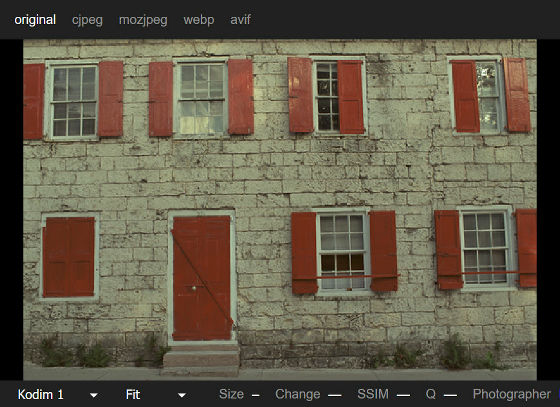560x407 pixels.
Task: Switch to the original tab
Action: coord(35,20)
